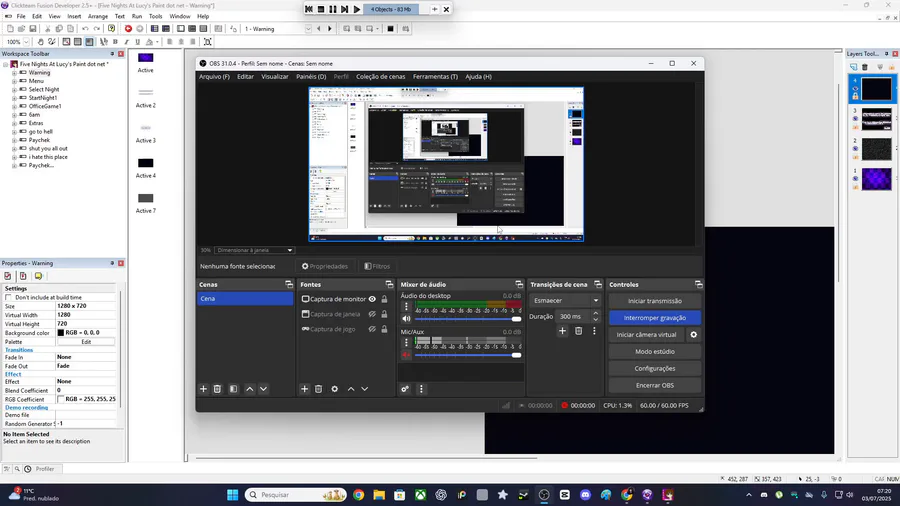Open Fusion Insert menu
The image size is (900, 506).
(74, 17)
